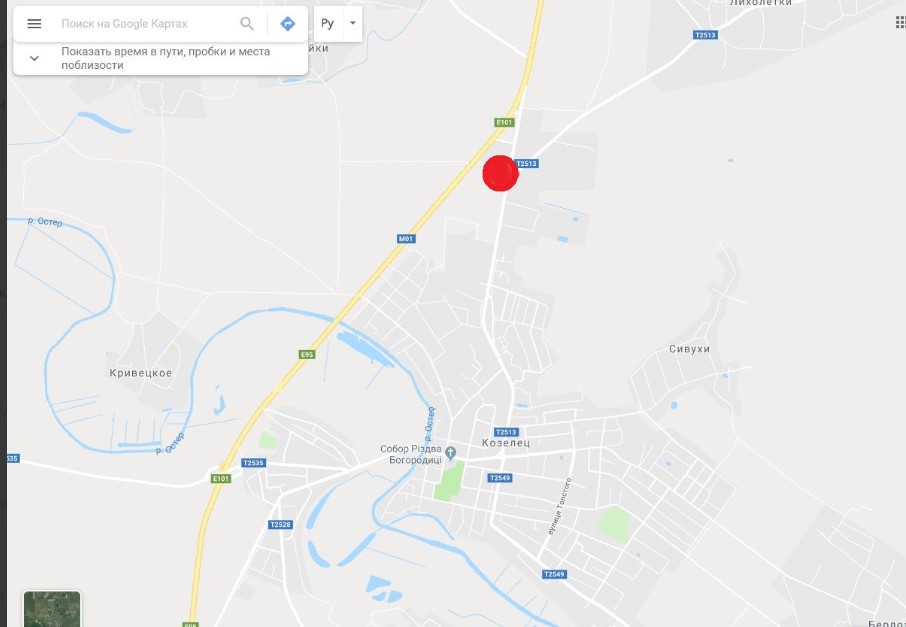This screenshot has width=906, height=627.
Task: Click the T2535 road badge
Action: (x=254, y=463)
